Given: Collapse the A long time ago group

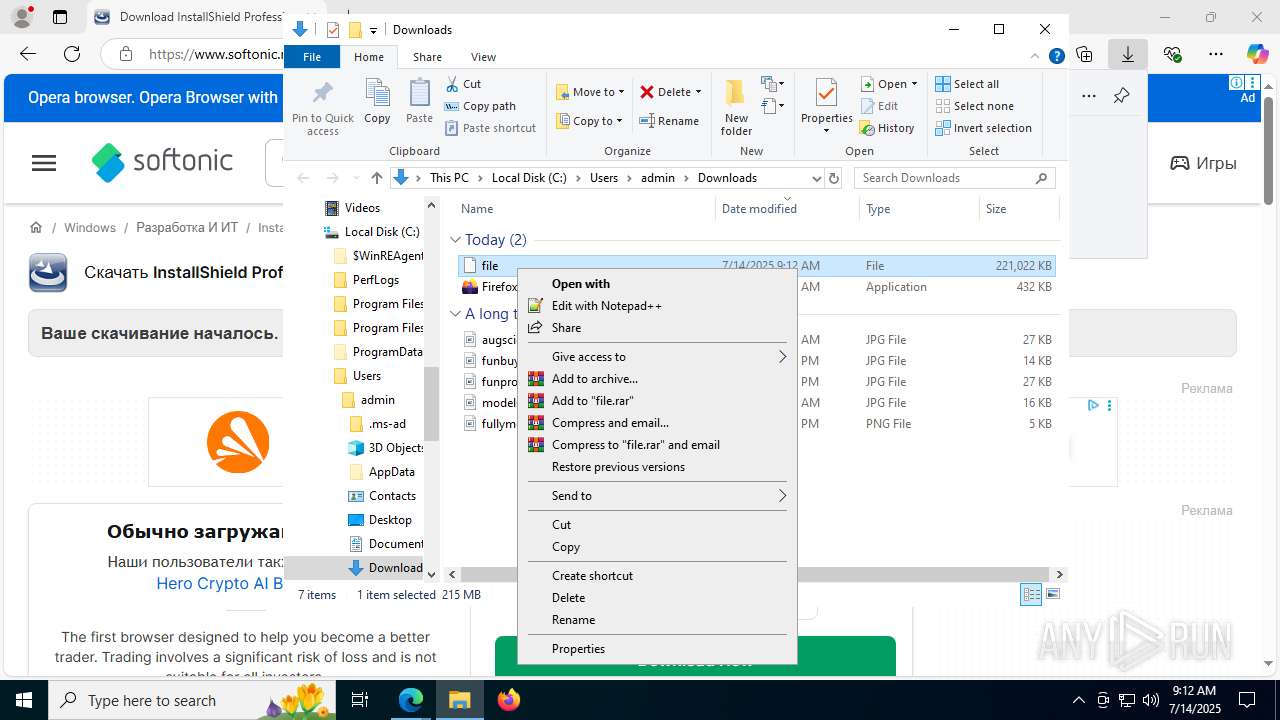Looking at the screenshot, I should 455,314.
